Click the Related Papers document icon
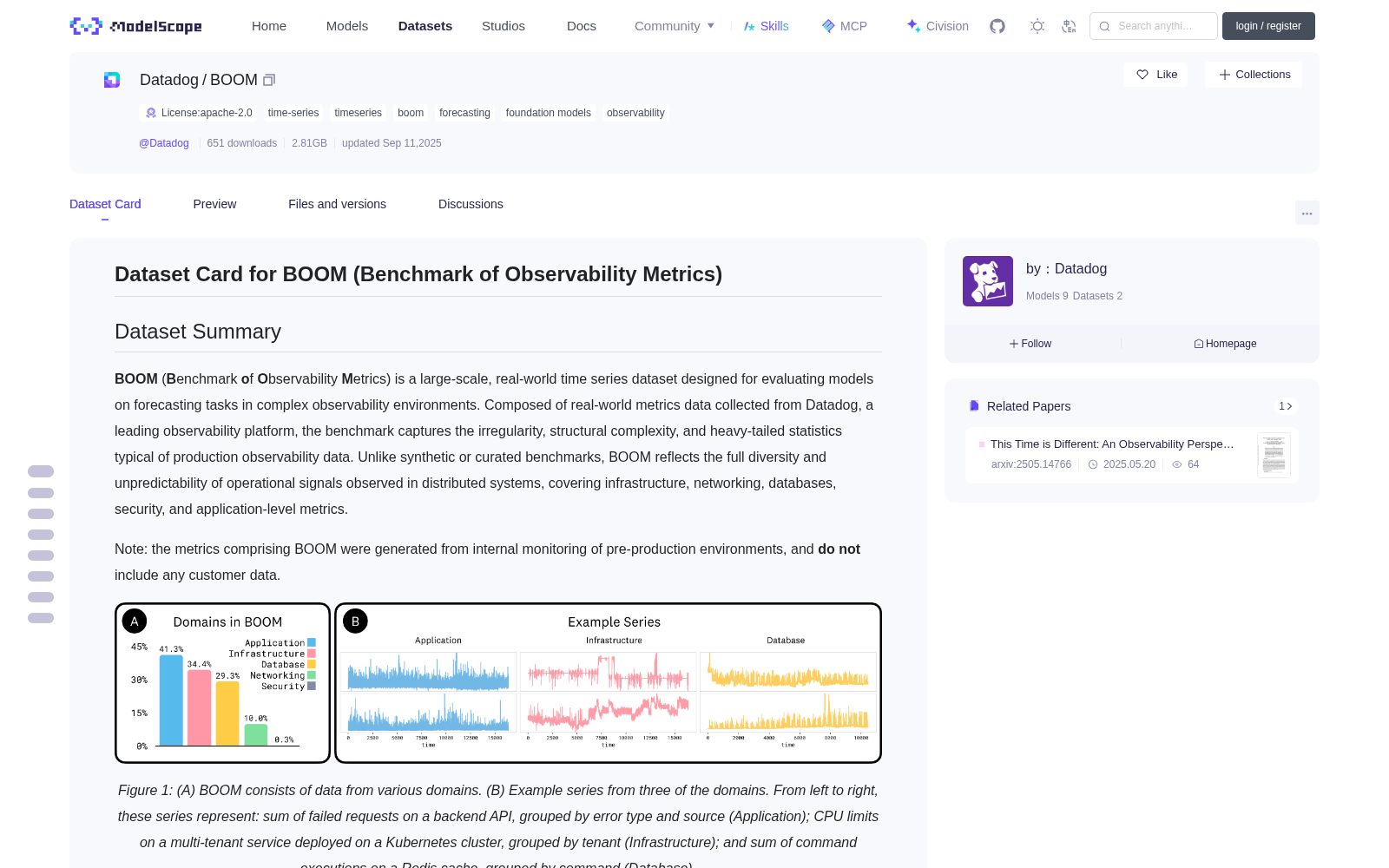The height and width of the screenshot is (868, 1389). pyautogui.click(x=974, y=406)
